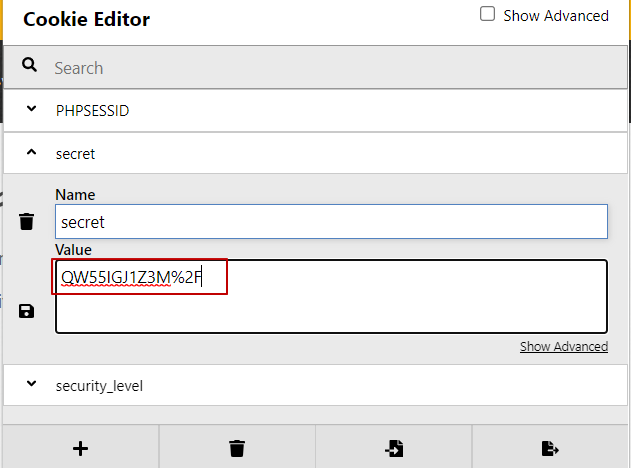Click the secret cookie header label
Screen dimensions: 631x468
[75, 154]
